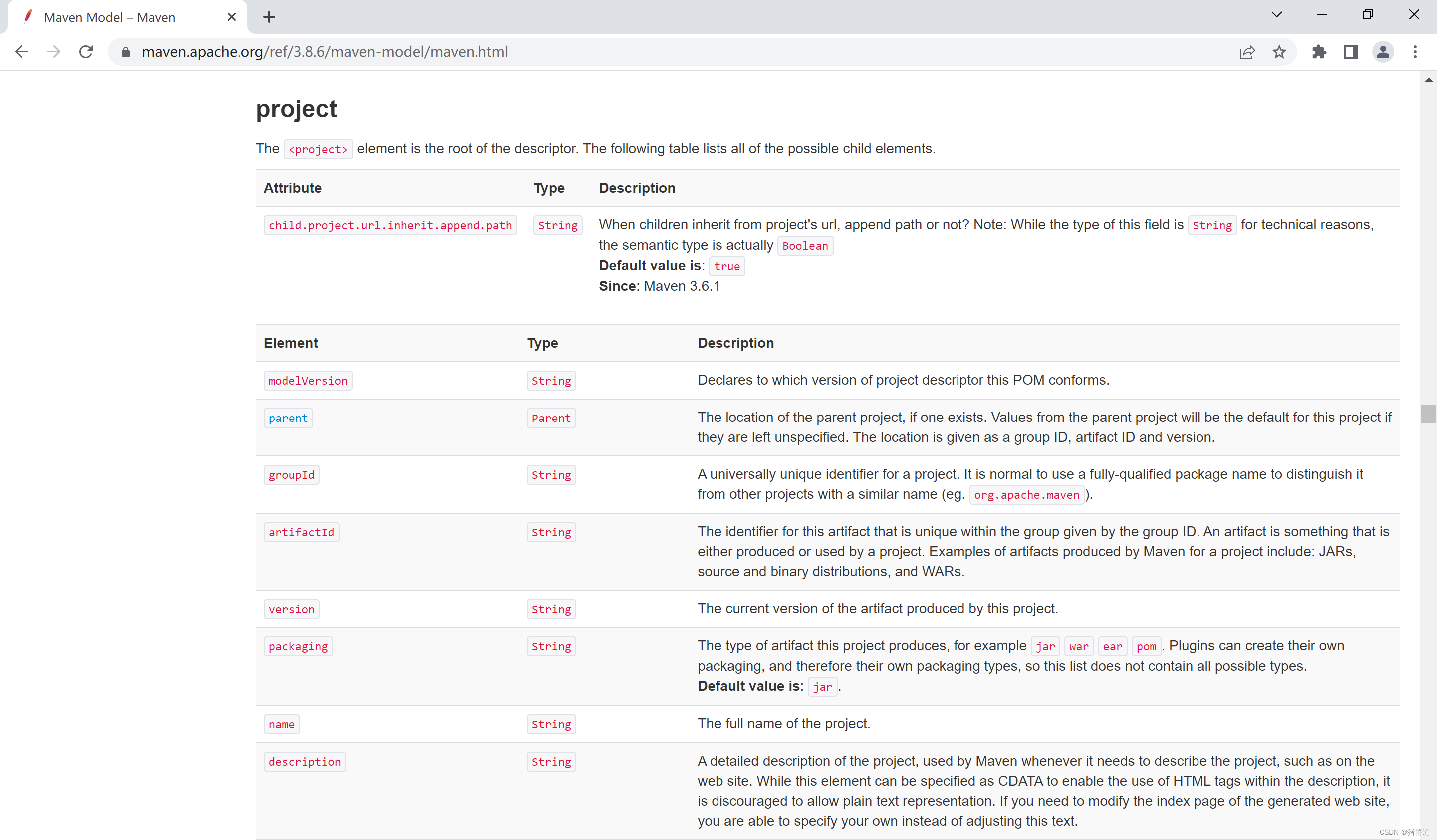This screenshot has height=840, width=1437.
Task: Open the user profile avatar
Action: [1383, 52]
